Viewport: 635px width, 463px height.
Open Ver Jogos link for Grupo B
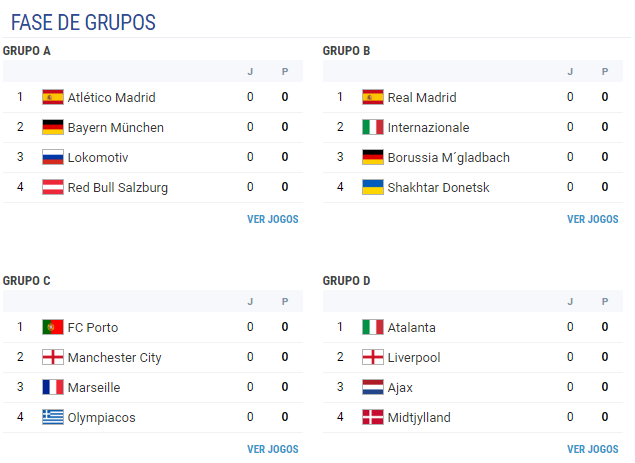click(x=592, y=219)
